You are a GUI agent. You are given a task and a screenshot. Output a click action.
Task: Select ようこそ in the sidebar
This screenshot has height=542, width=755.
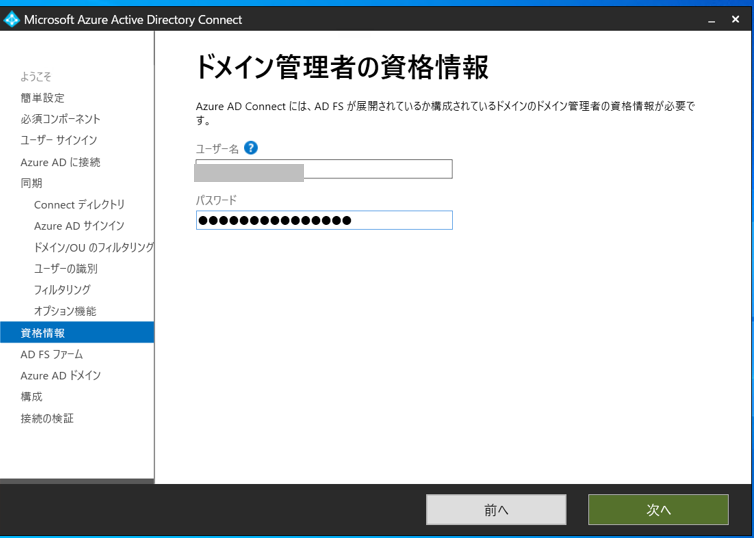[x=36, y=77]
